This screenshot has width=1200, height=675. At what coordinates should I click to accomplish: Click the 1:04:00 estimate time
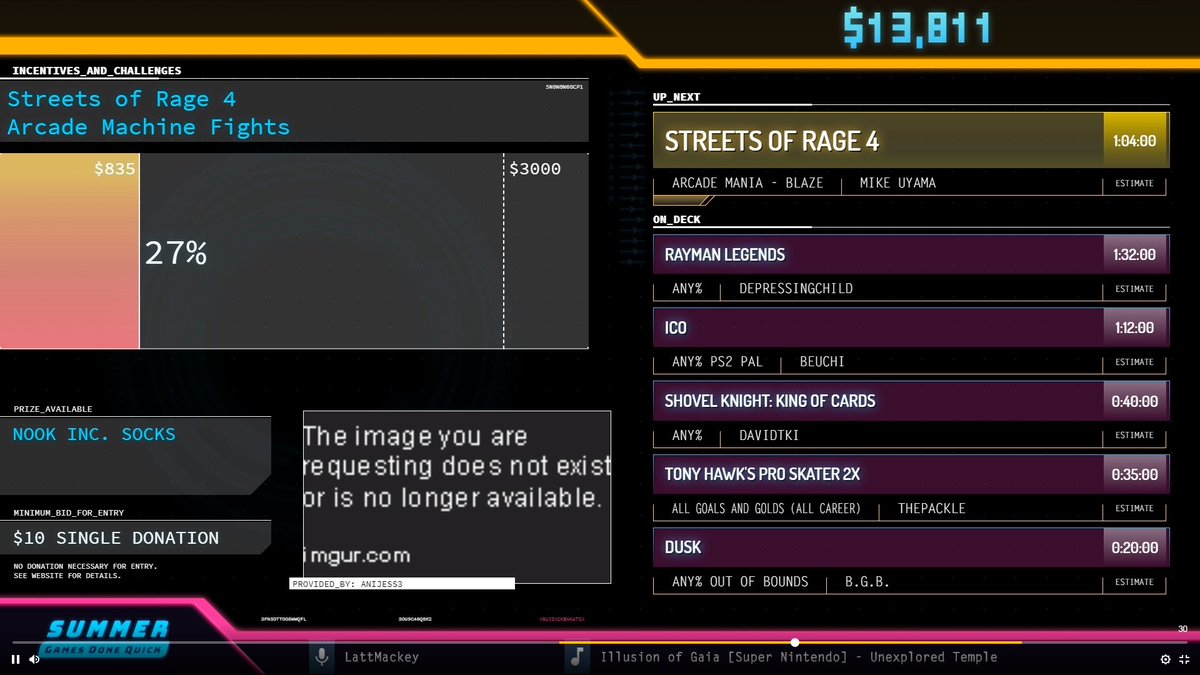click(x=1135, y=141)
